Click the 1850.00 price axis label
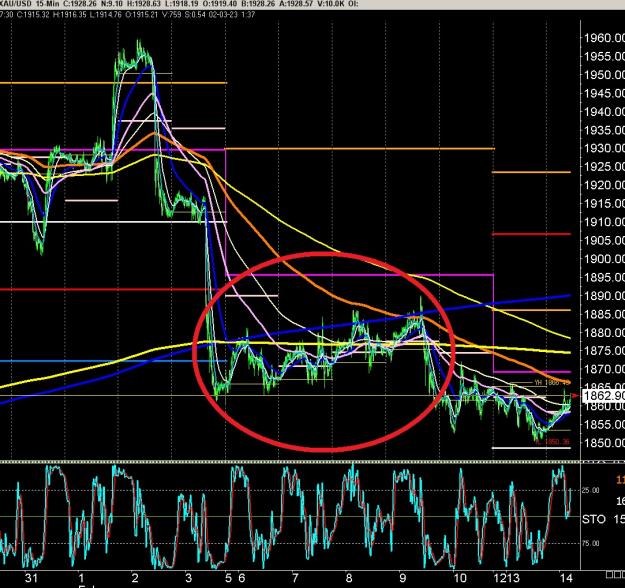This screenshot has height=588, width=625. click(604, 443)
